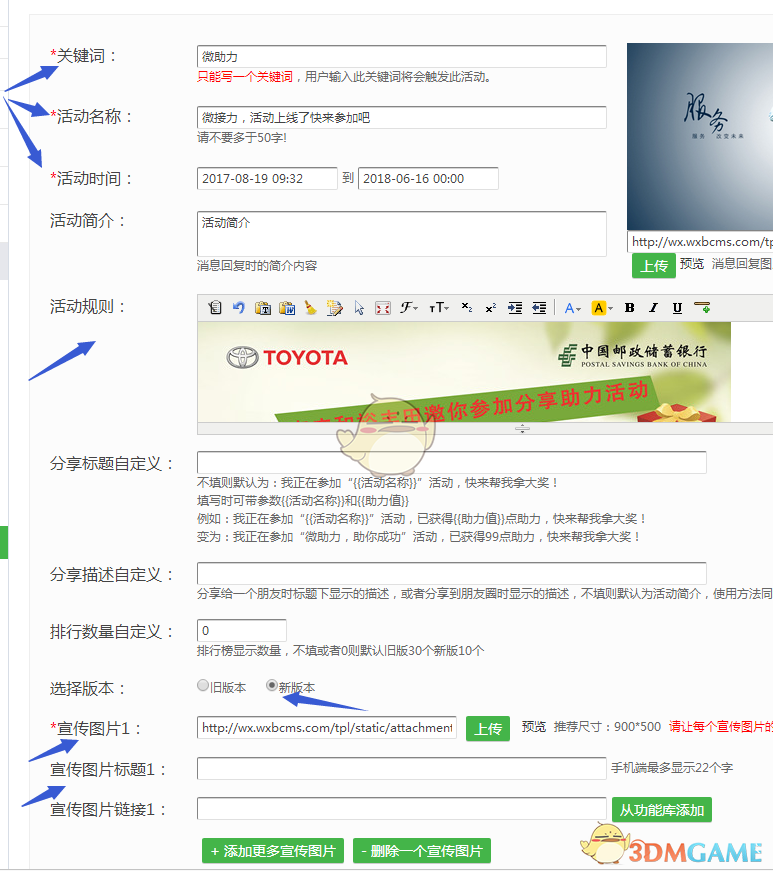Apply superscript formatting
The image size is (773, 871).
point(490,308)
